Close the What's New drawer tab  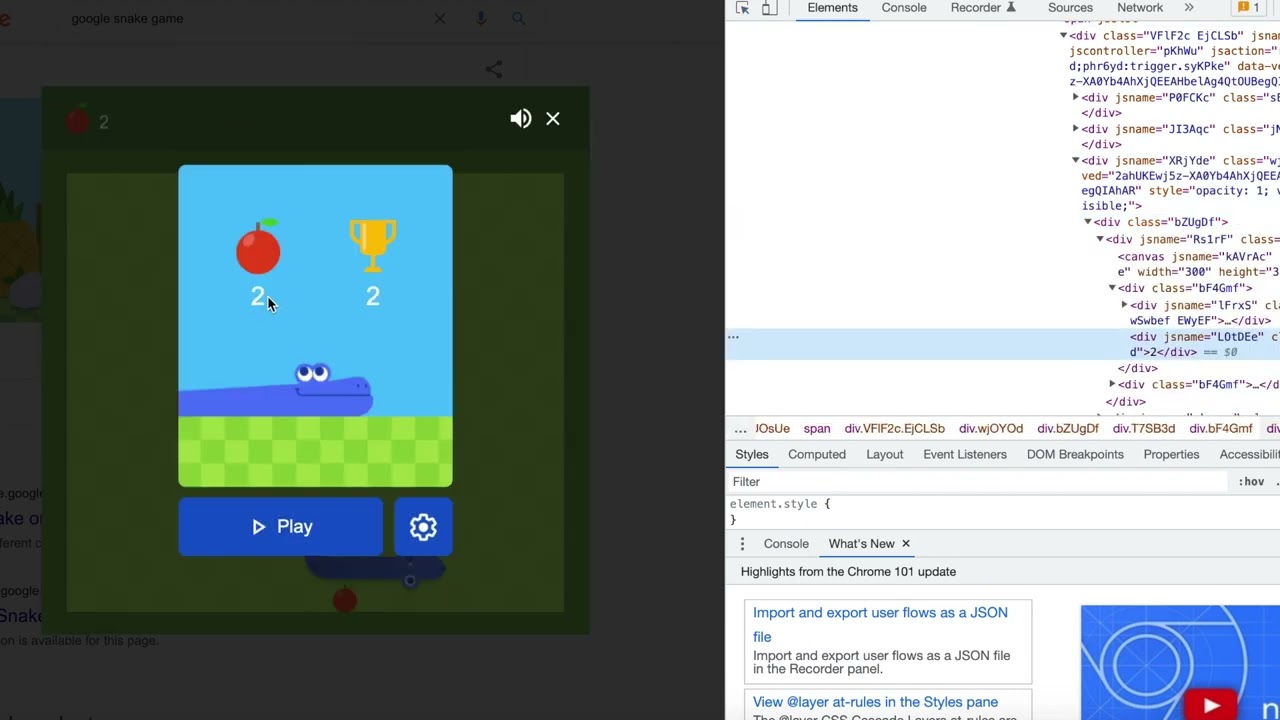coord(906,544)
